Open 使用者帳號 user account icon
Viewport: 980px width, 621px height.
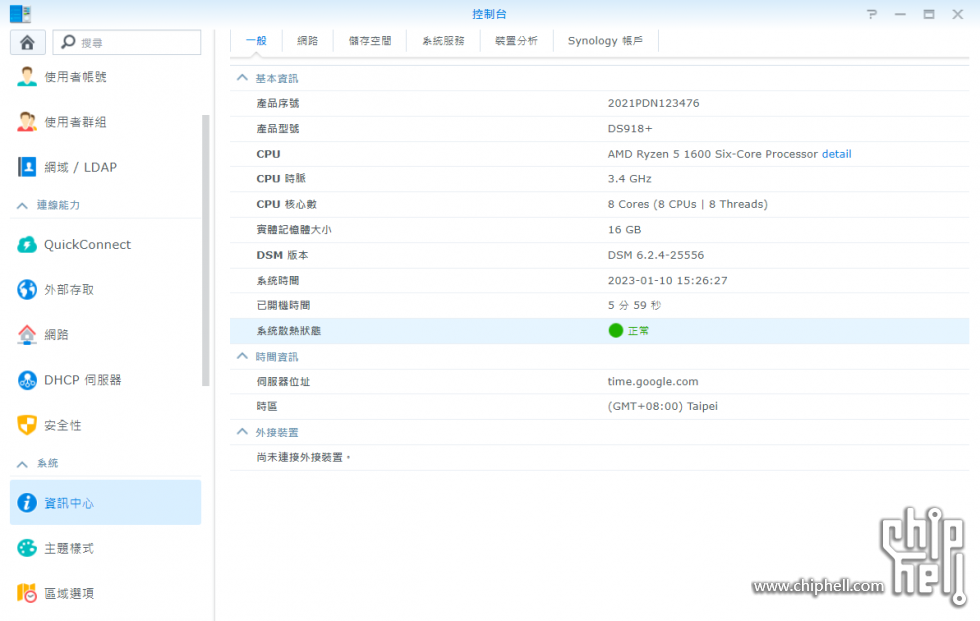27,77
